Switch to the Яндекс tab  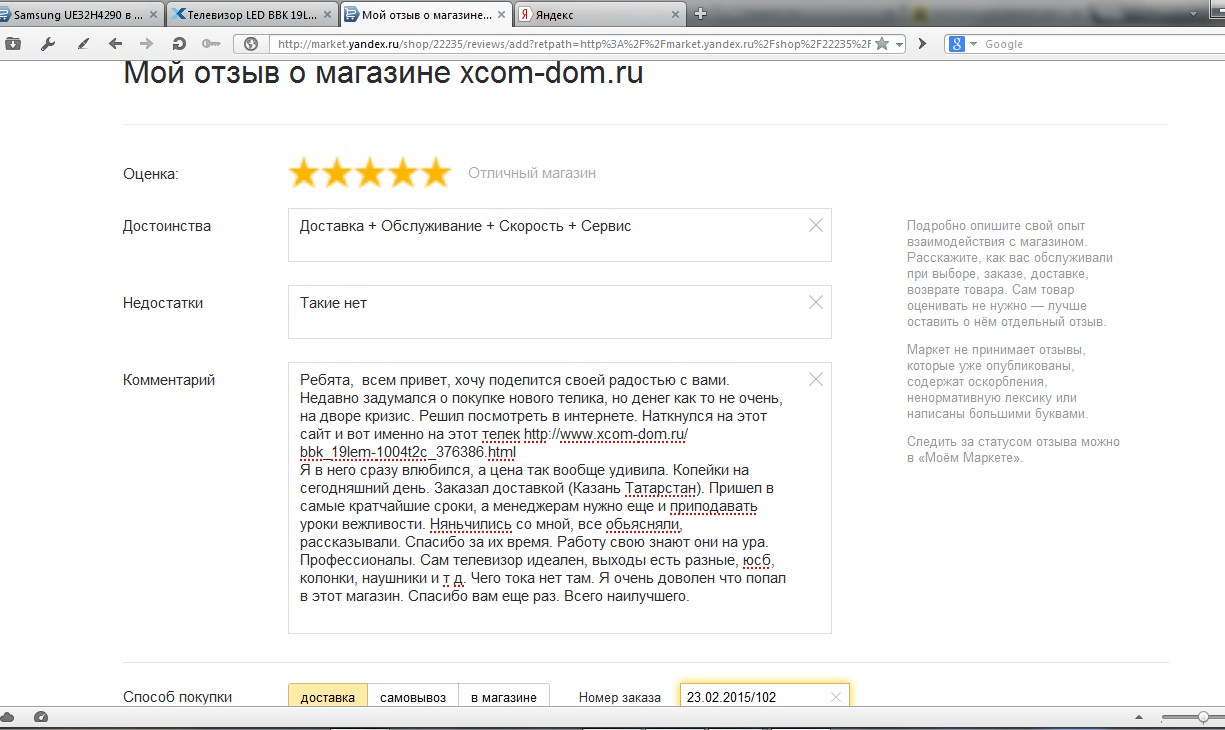(600, 15)
